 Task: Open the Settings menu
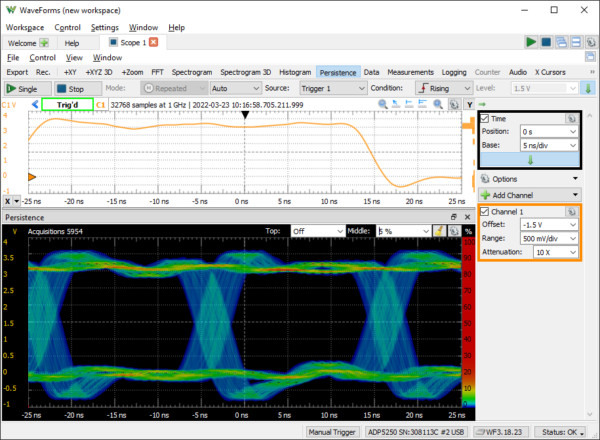104,27
